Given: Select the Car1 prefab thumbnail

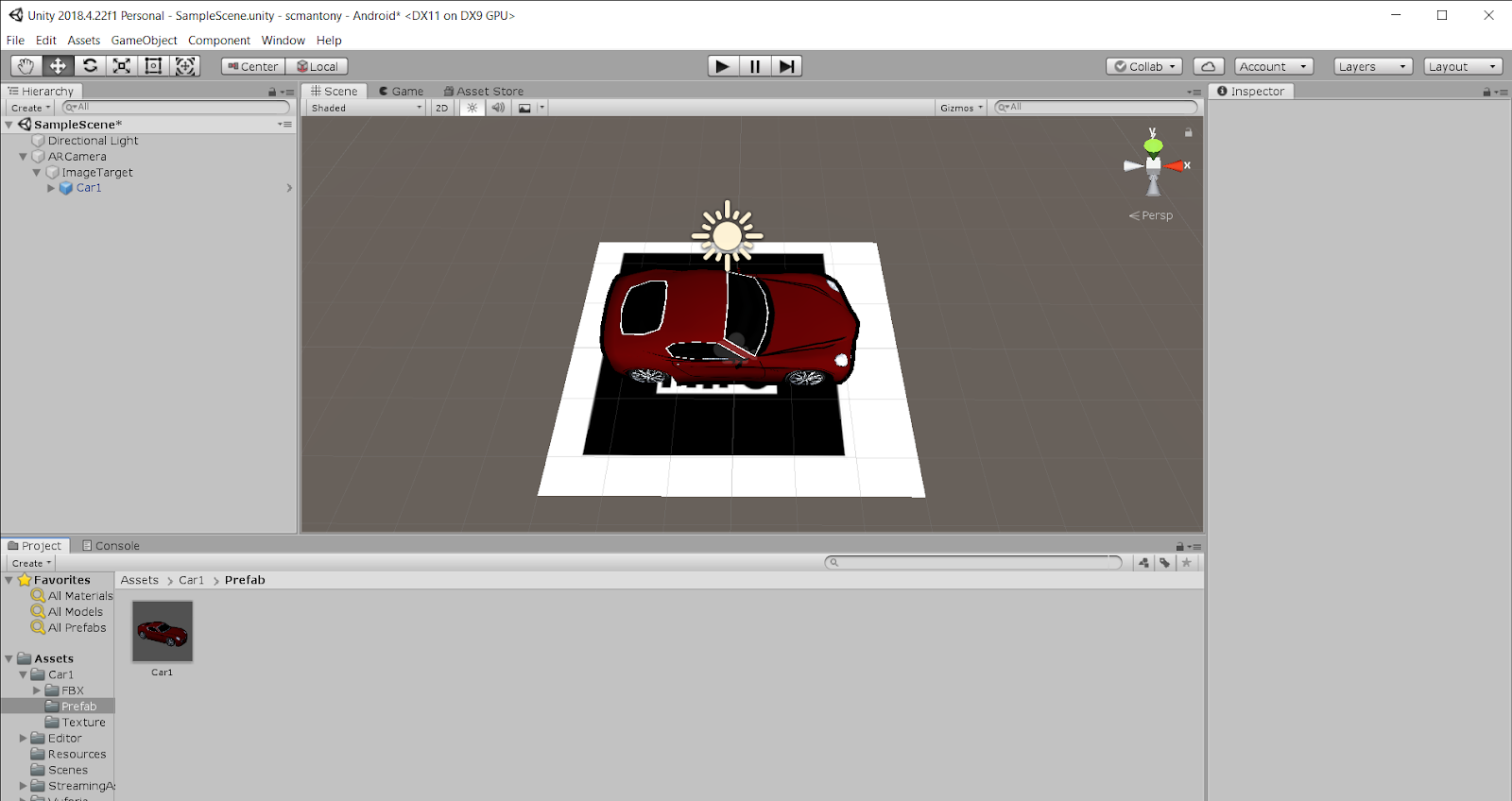Looking at the screenshot, I should (x=163, y=631).
